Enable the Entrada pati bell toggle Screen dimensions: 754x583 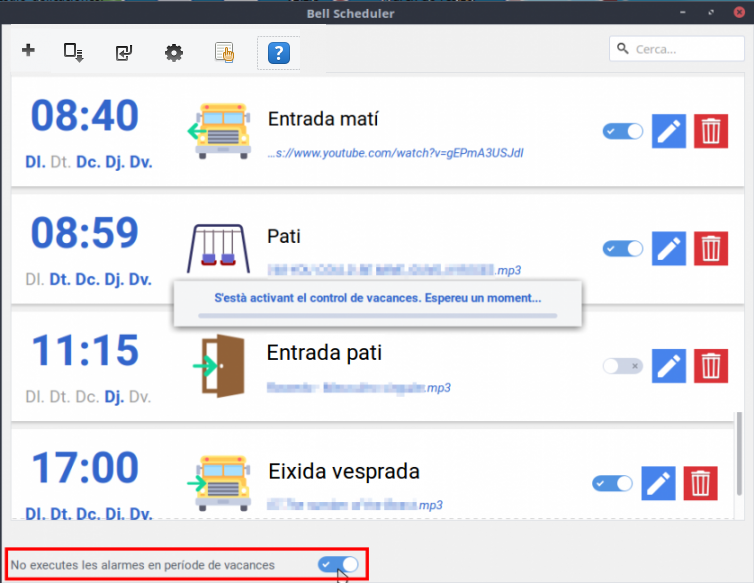tap(623, 366)
